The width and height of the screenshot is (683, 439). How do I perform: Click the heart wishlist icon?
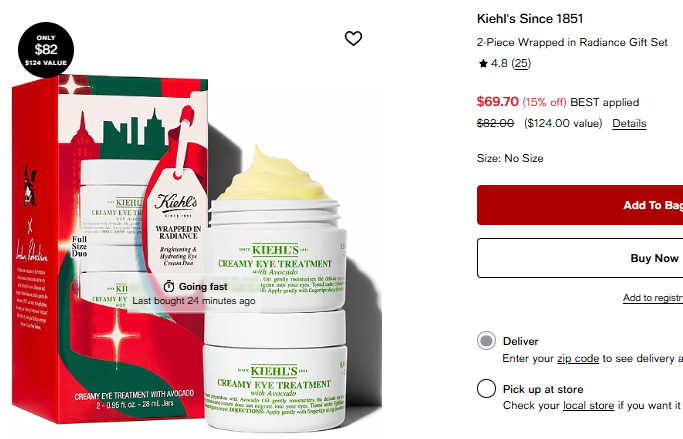tap(353, 38)
